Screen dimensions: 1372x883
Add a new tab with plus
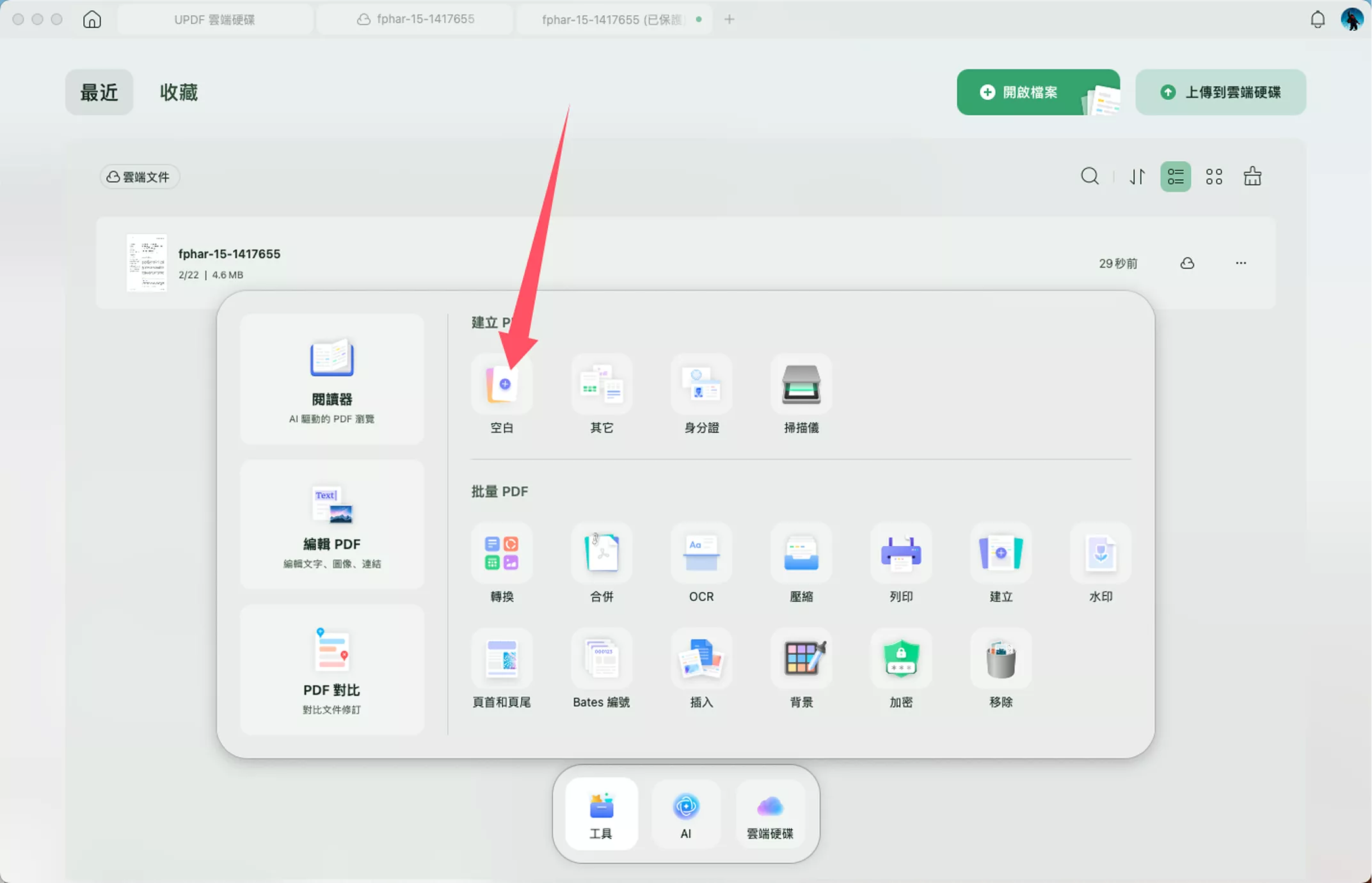pyautogui.click(x=729, y=19)
